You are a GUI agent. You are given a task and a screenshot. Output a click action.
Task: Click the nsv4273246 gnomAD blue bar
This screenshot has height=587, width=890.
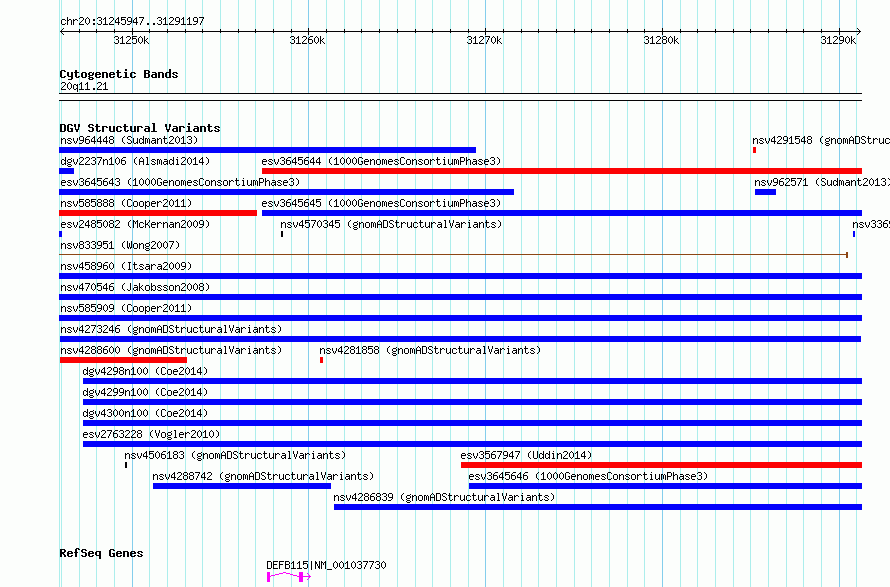[460, 339]
